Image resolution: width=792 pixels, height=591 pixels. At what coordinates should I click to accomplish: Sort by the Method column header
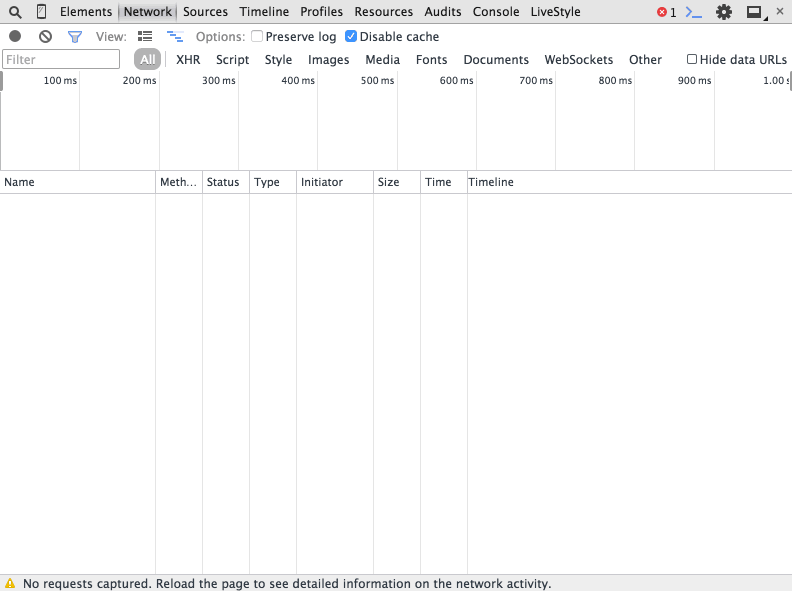(179, 182)
